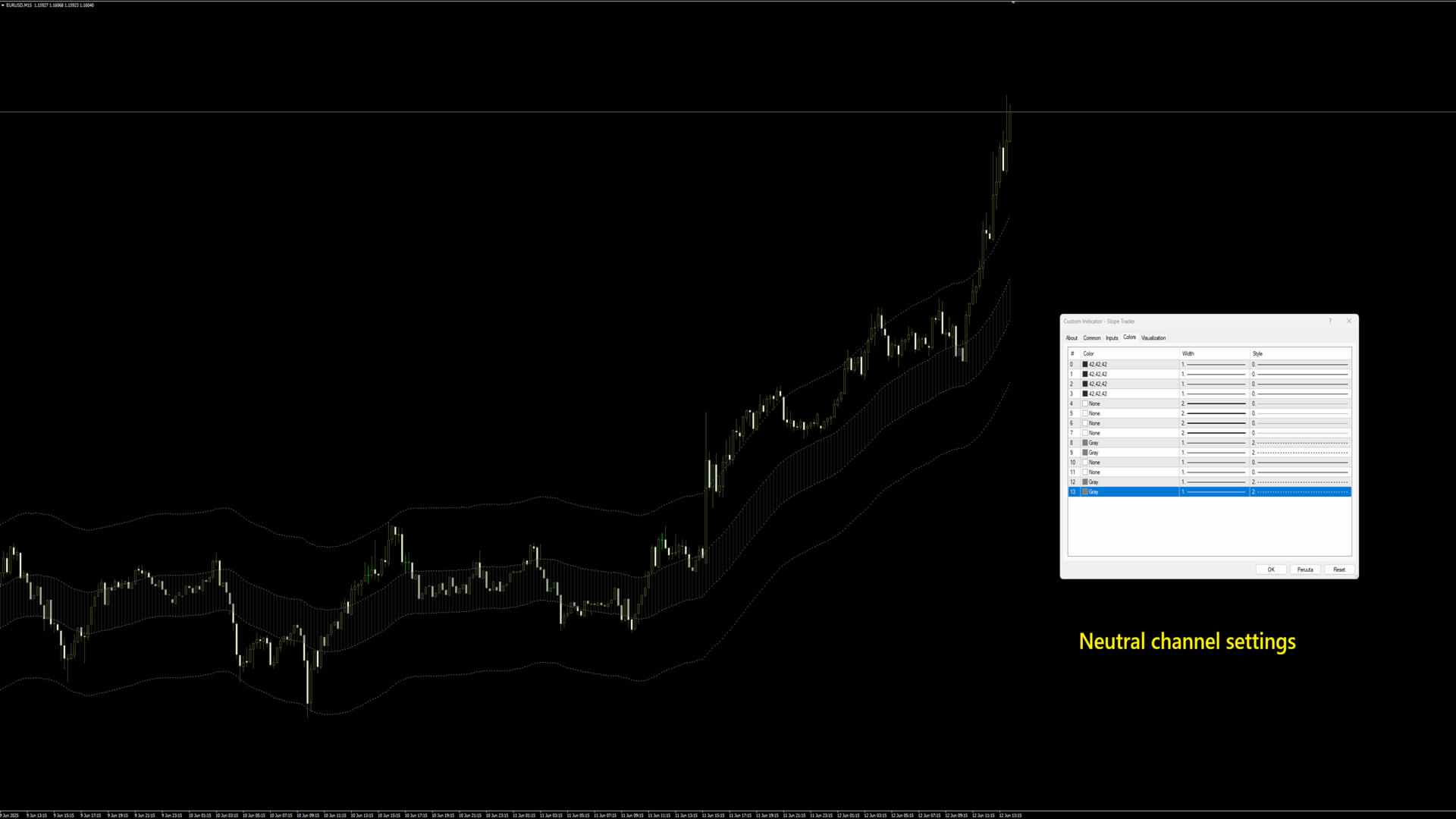Change the Gray swatch in row 8
Viewport: 1456px width, 819px height.
(x=1085, y=443)
